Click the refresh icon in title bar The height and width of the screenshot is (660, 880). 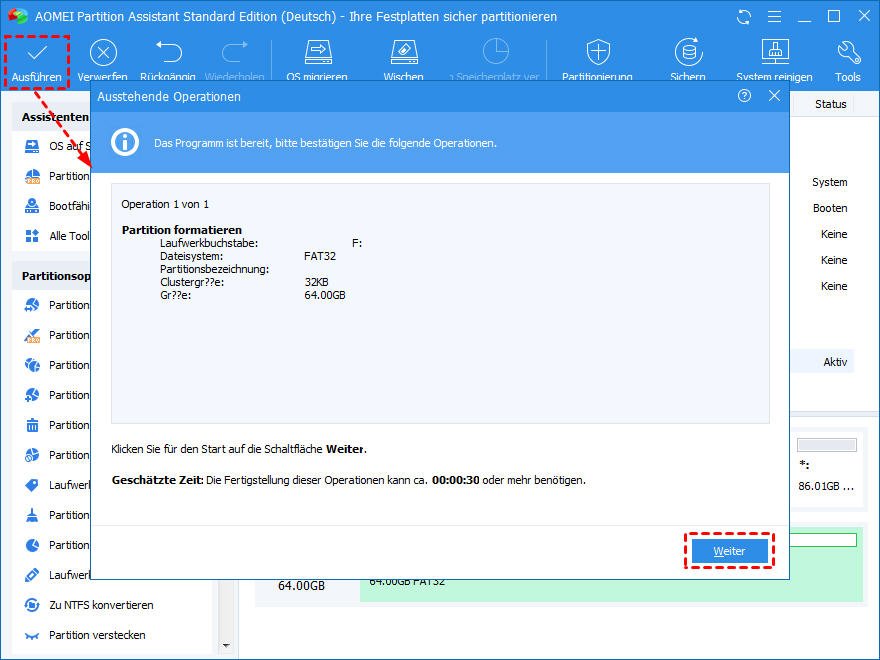744,17
